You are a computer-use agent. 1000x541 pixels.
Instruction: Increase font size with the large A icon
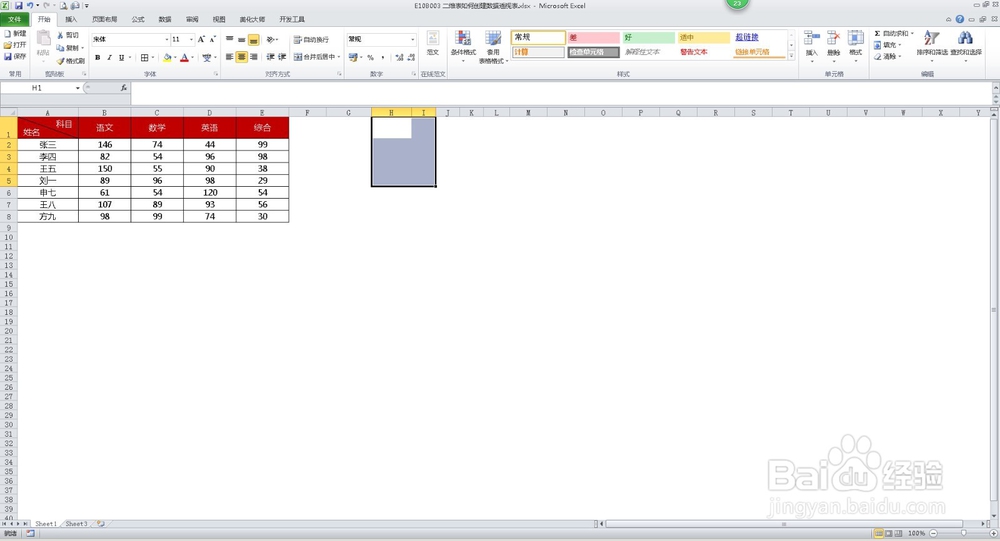(202, 40)
